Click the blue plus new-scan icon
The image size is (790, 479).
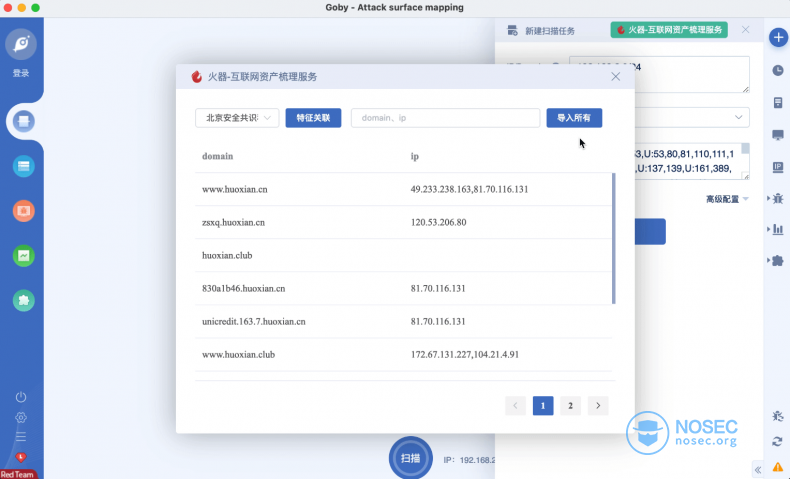[x=778, y=37]
